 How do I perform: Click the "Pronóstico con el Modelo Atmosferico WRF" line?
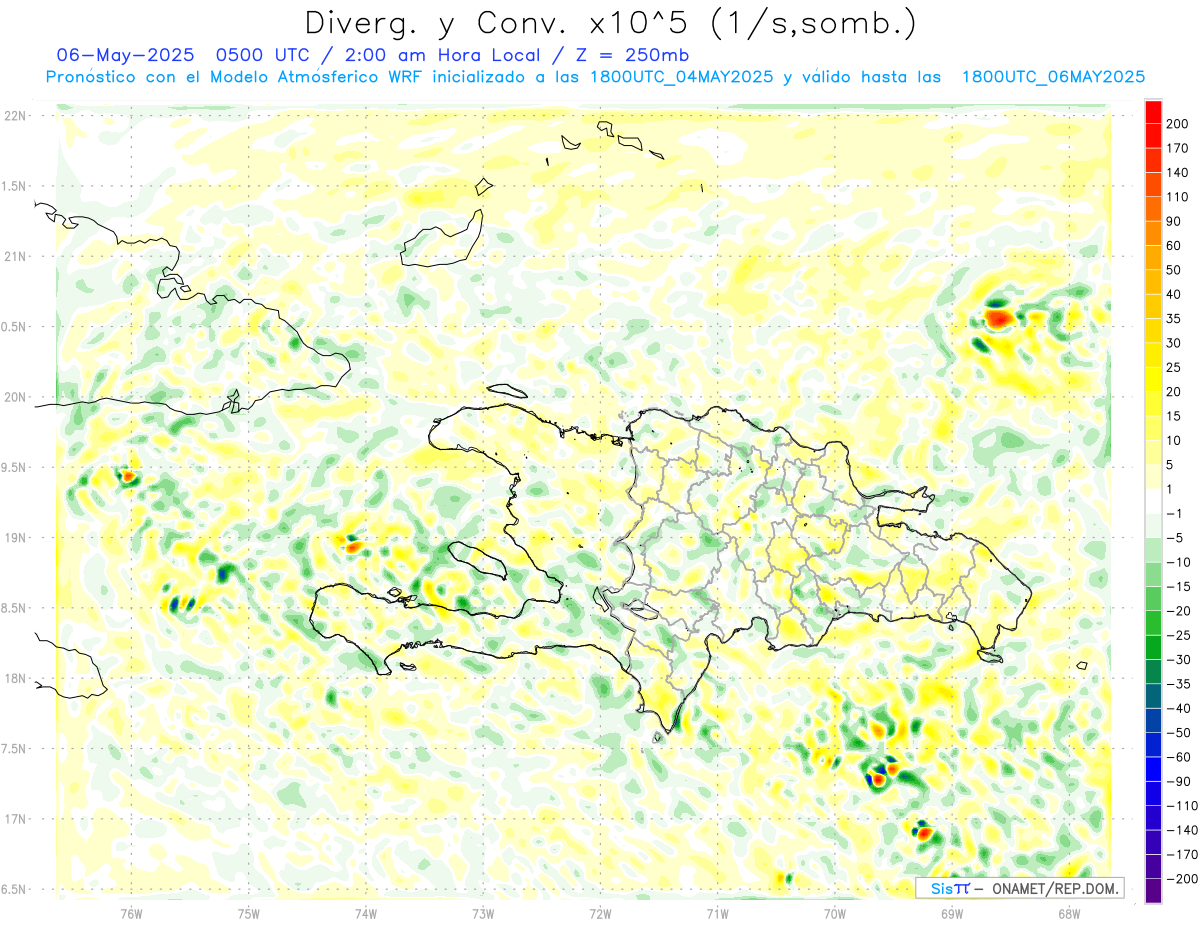(235, 77)
